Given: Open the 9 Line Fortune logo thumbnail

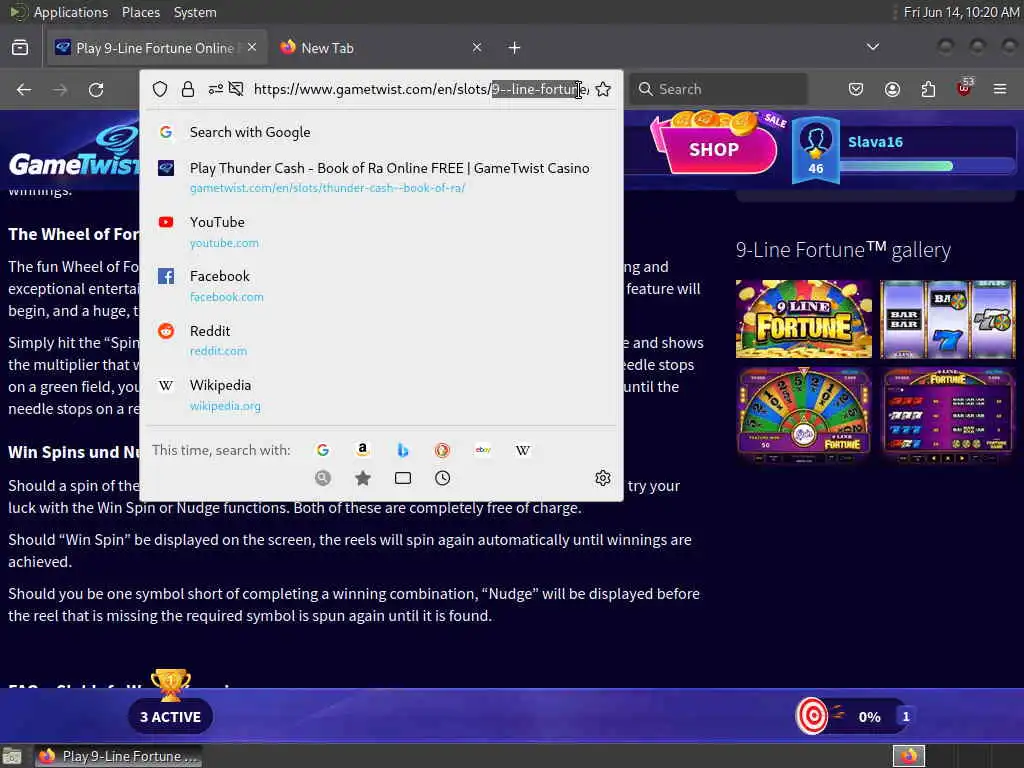Looking at the screenshot, I should coord(804,319).
